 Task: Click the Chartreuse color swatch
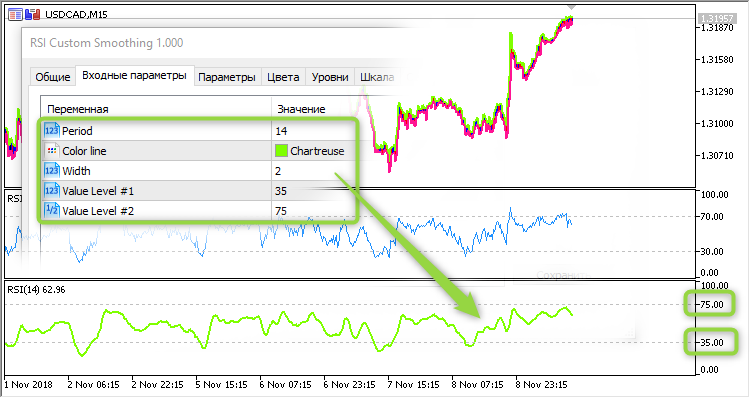[x=281, y=151]
